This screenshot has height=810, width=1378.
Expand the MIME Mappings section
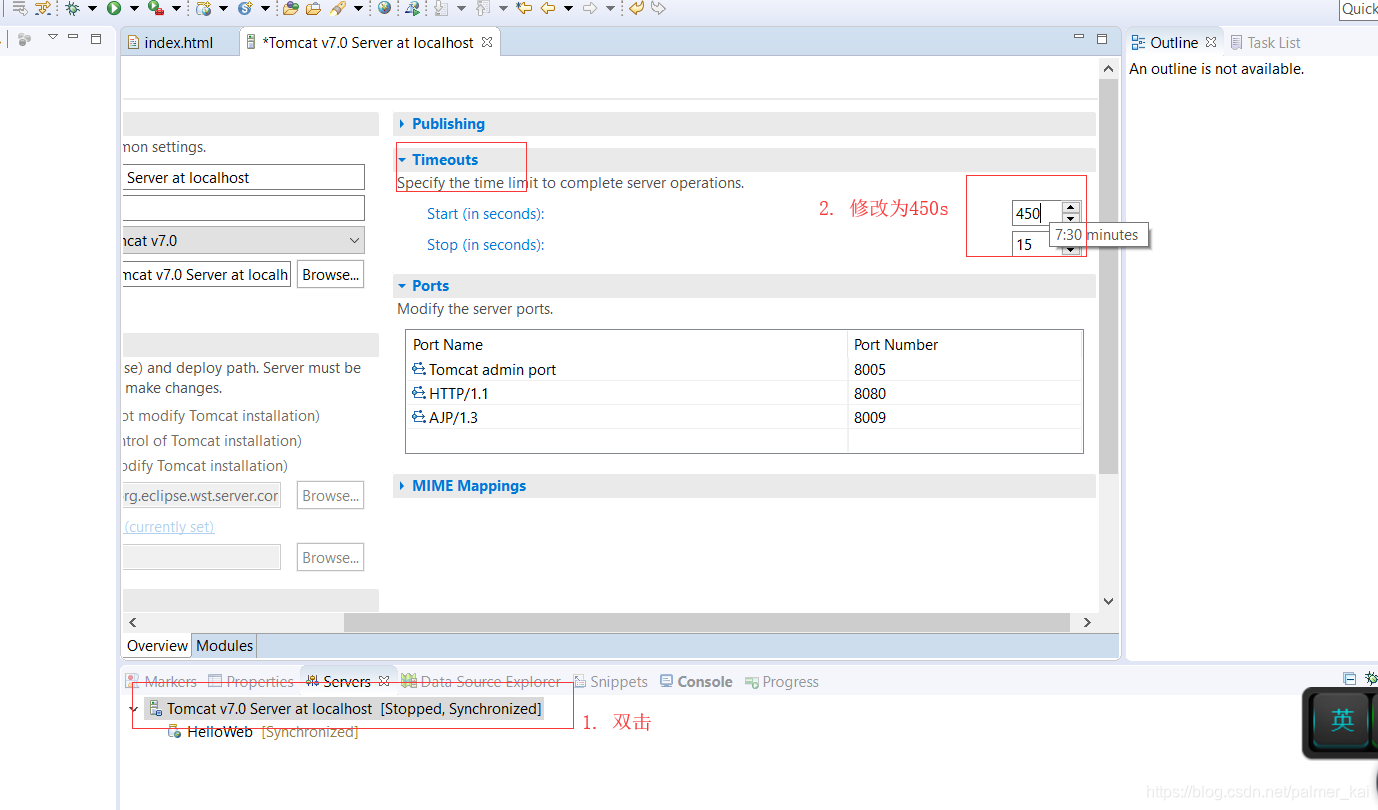point(402,486)
